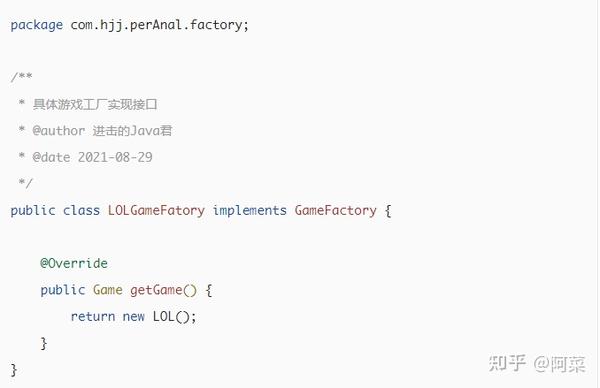This screenshot has height=388, width=600.
Task: Click the @Override annotation
Action: [x=74, y=263]
